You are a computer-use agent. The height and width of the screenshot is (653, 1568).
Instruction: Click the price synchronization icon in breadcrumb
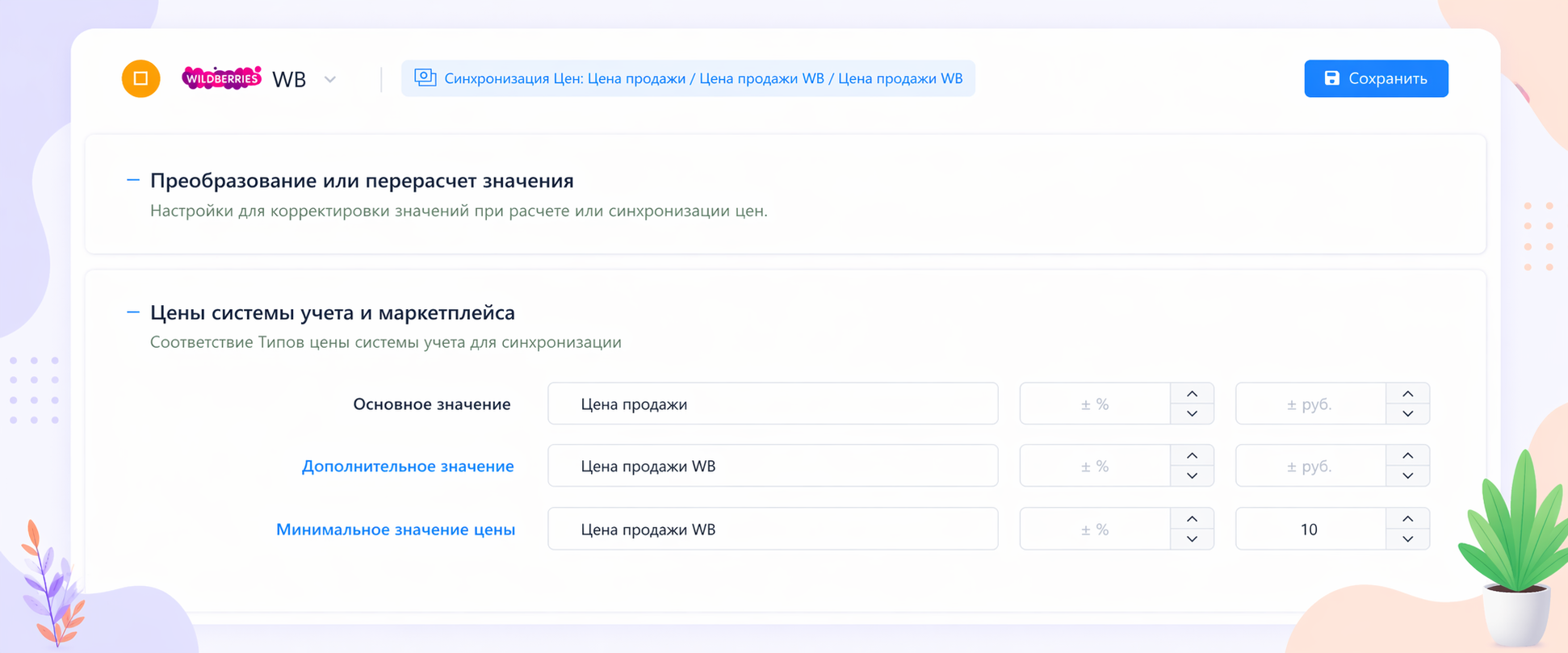pos(425,77)
